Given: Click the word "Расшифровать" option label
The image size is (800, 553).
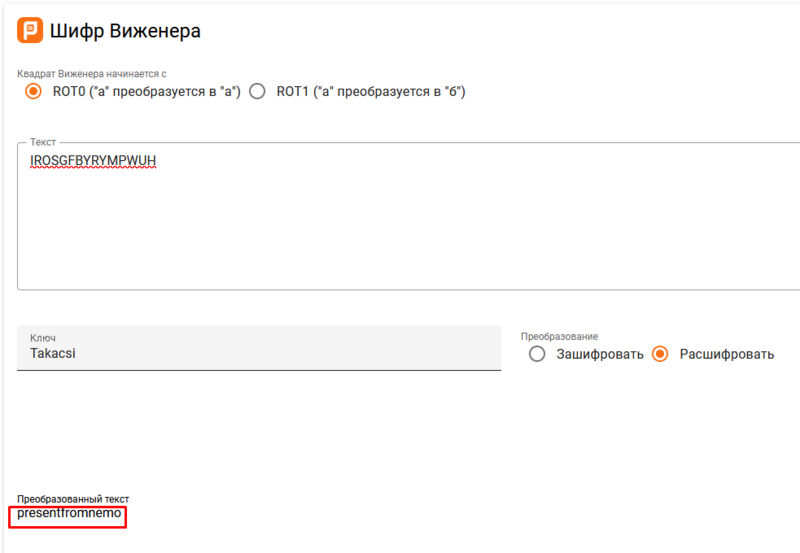Looking at the screenshot, I should point(726,354).
